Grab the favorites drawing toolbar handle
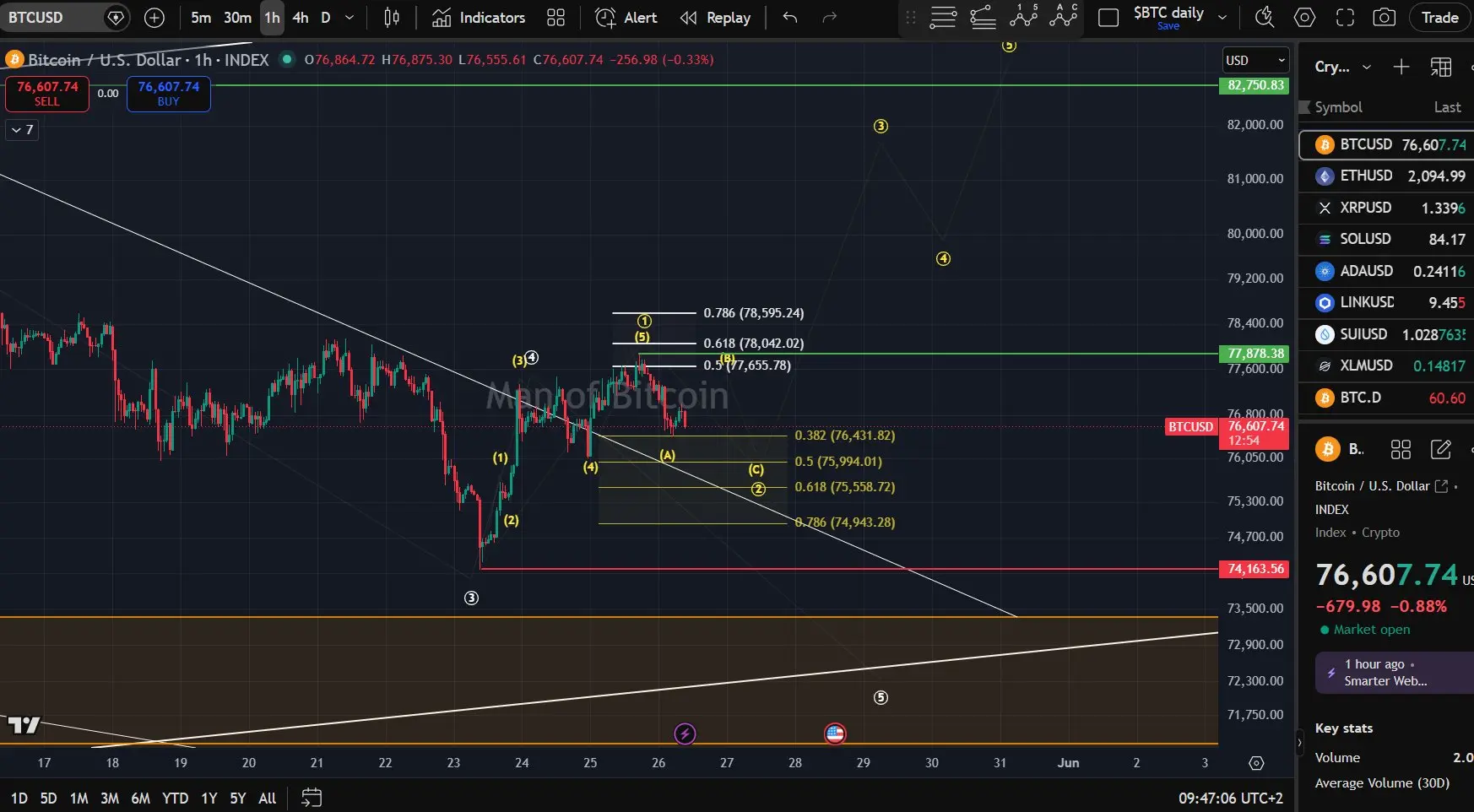 [910, 18]
